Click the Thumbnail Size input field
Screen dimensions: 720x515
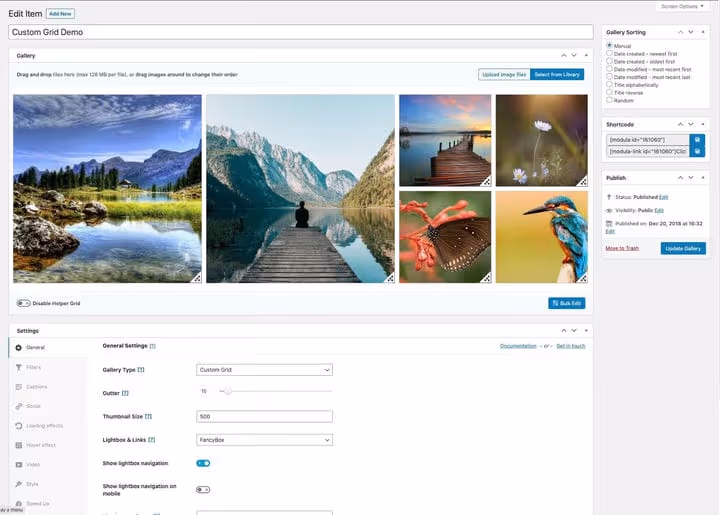tap(264, 416)
